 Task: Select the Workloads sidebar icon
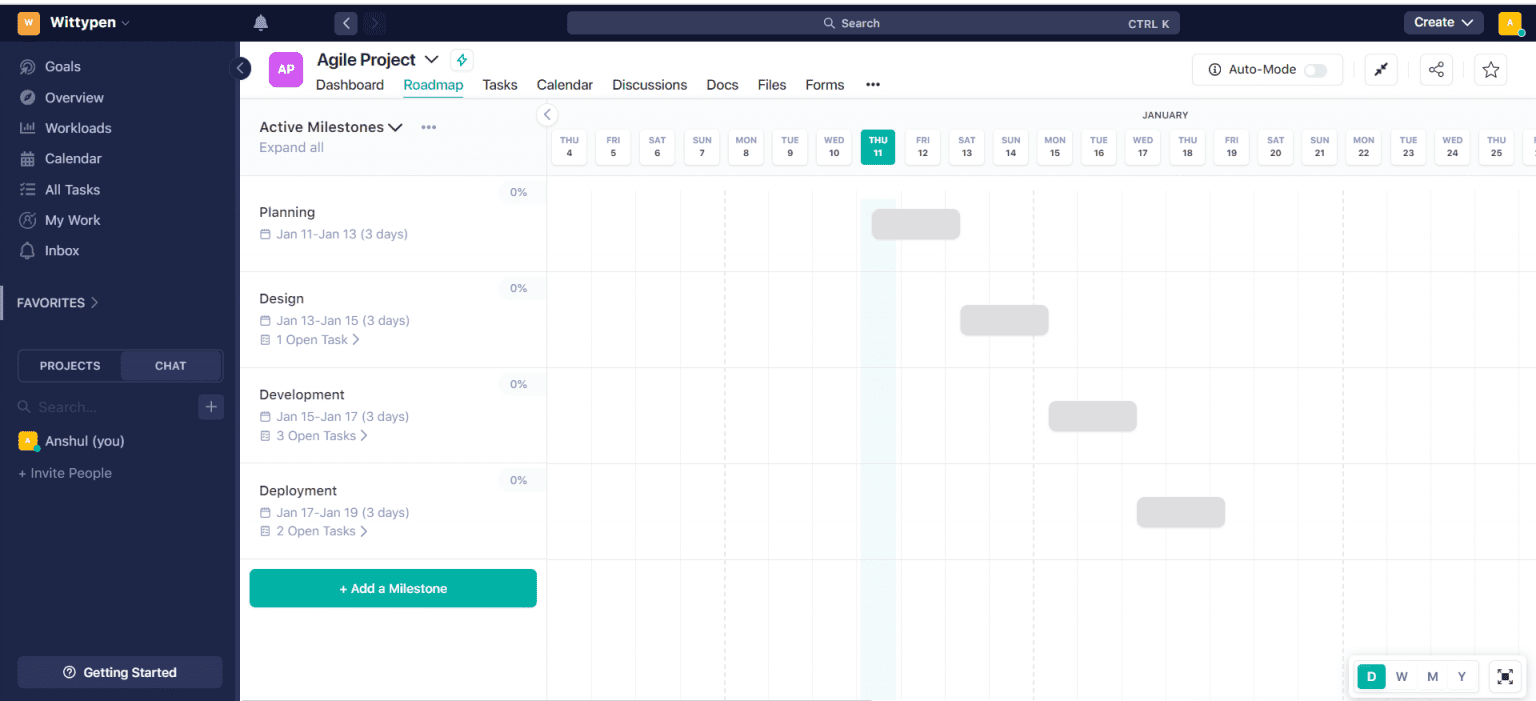click(x=29, y=128)
